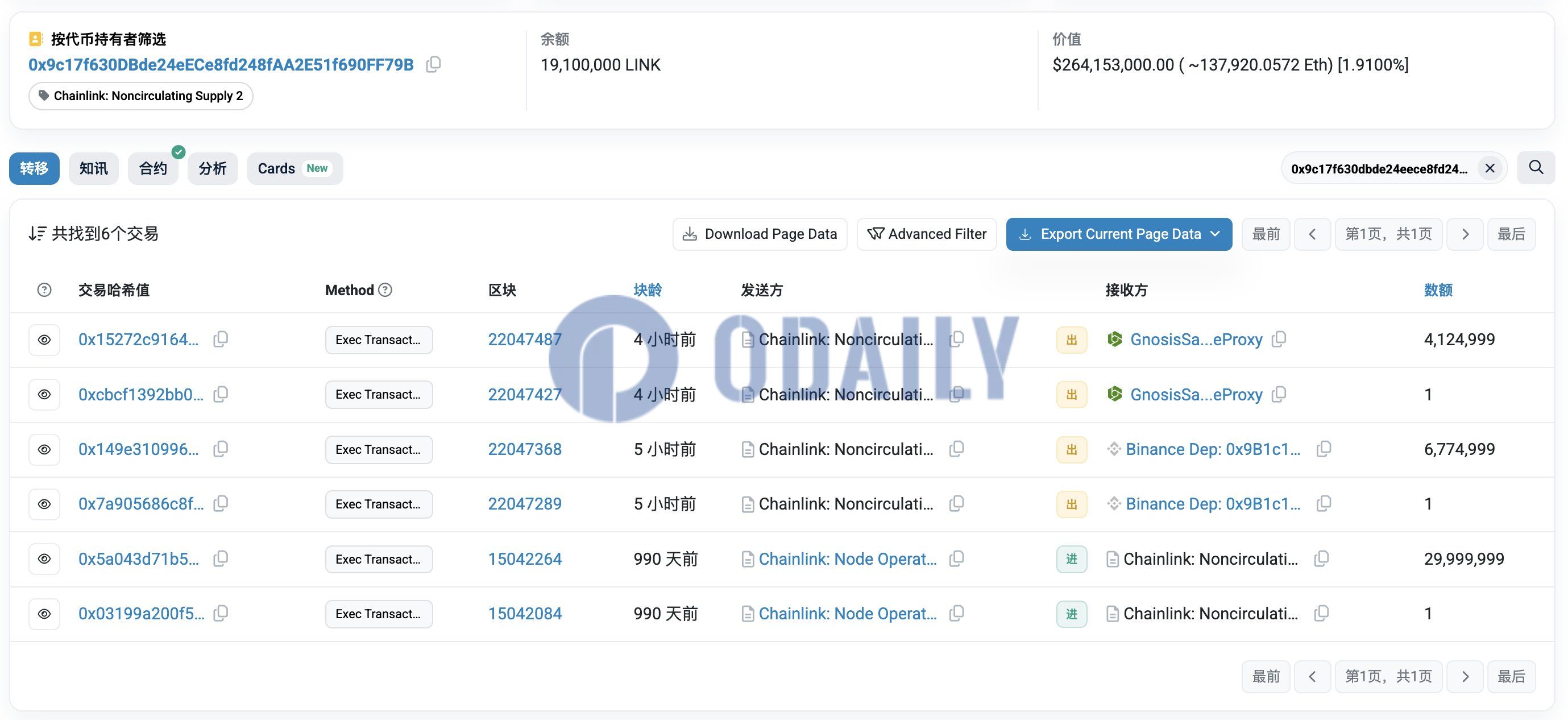Image resolution: width=1568 pixels, height=720 pixels.
Task: Clear the address filter with X
Action: [1490, 168]
